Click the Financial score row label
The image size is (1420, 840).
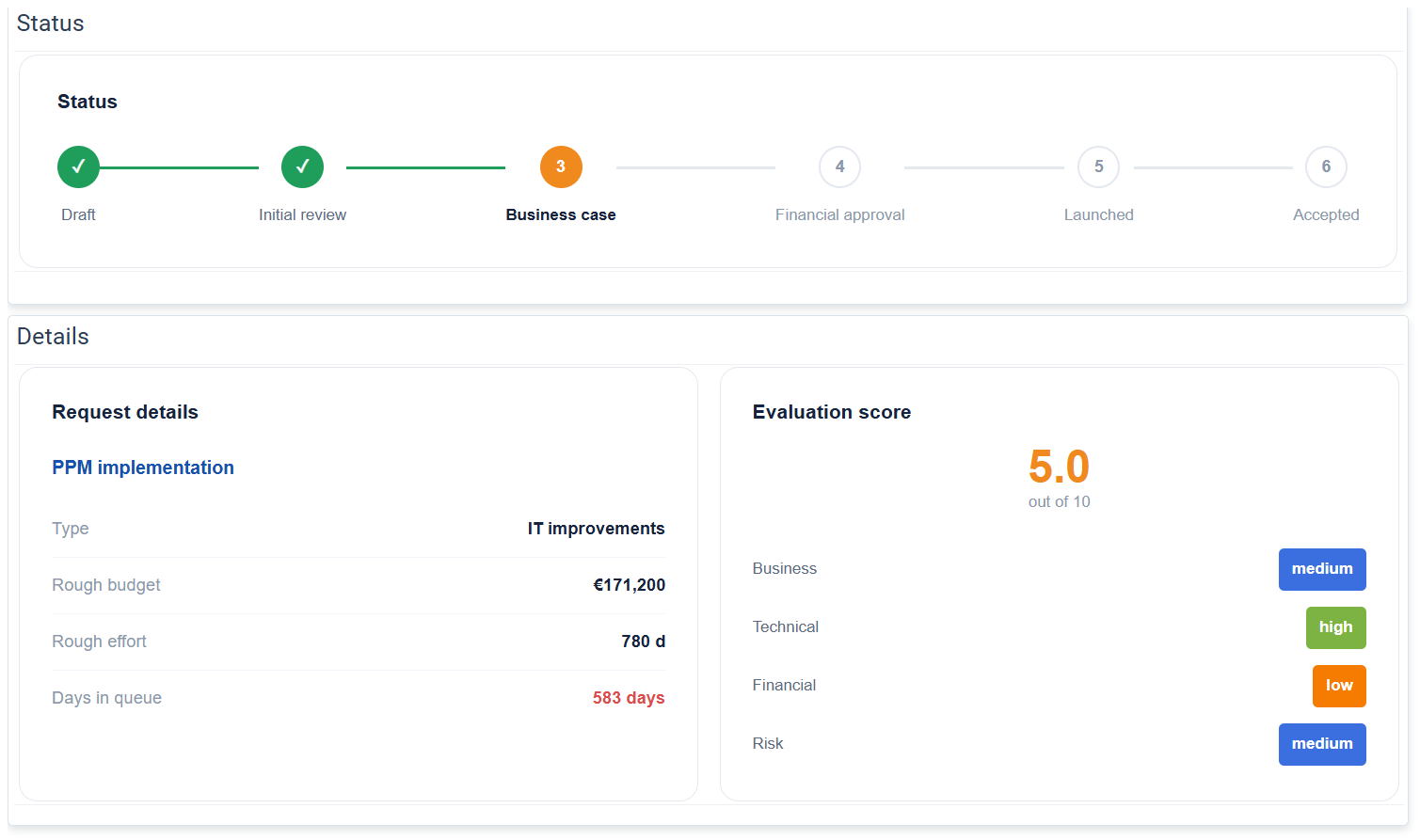coord(784,686)
